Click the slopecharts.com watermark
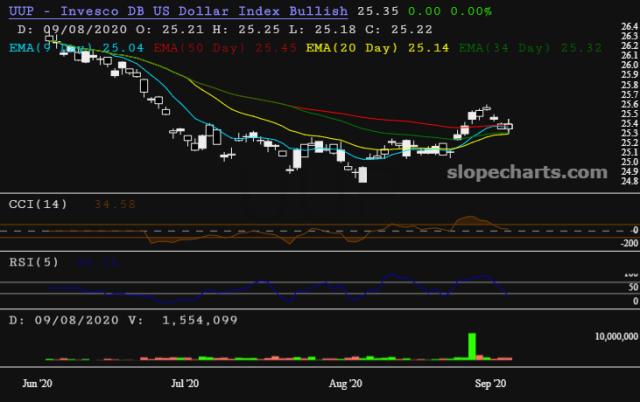The height and width of the screenshot is (402, 640). tap(525, 173)
